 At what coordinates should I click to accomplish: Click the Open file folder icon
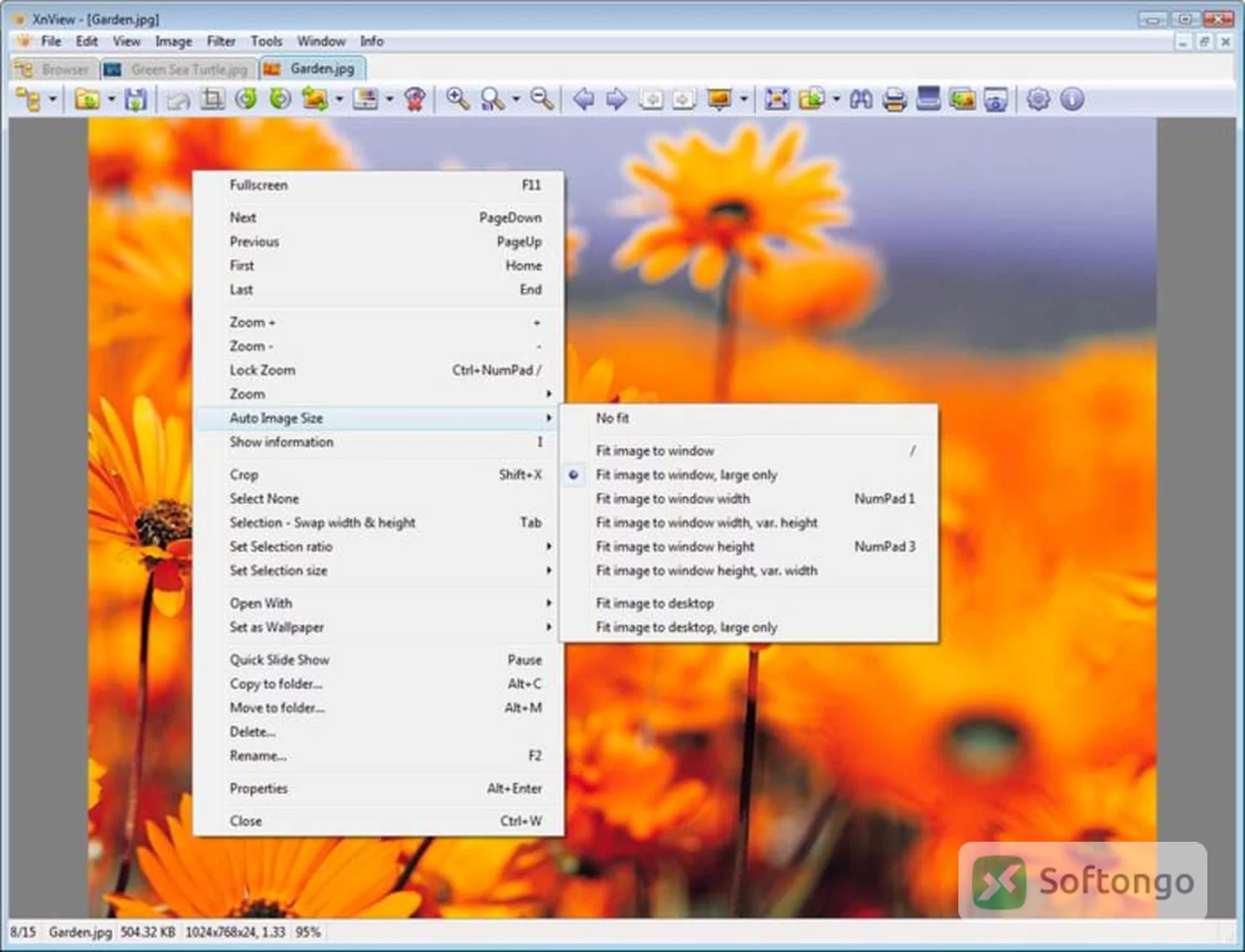[x=87, y=100]
